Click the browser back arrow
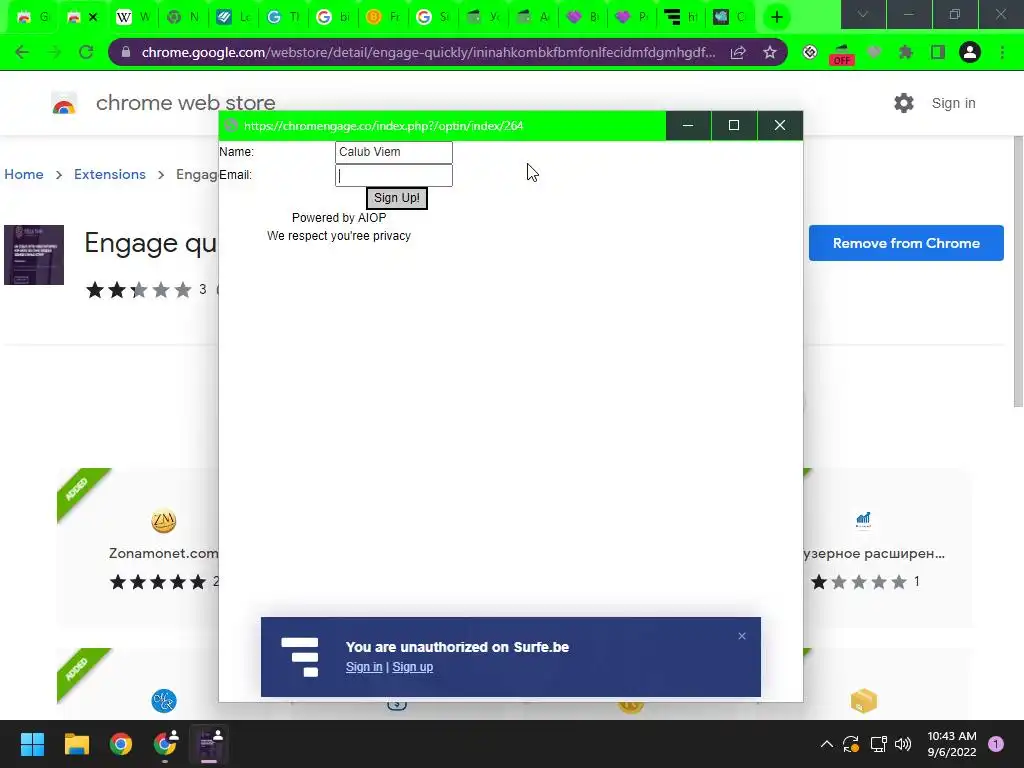The height and width of the screenshot is (768, 1024). point(22,52)
